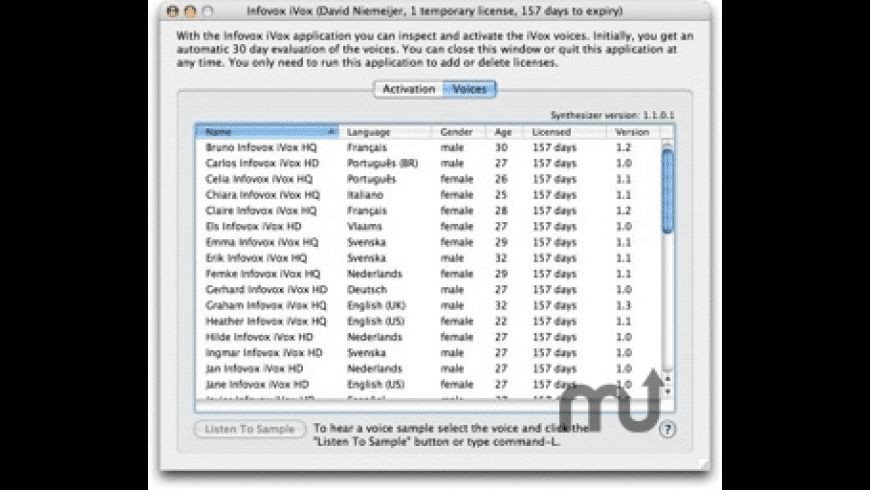Screen dimensions: 870x490
Task: Open the help button icon
Action: coord(667,429)
